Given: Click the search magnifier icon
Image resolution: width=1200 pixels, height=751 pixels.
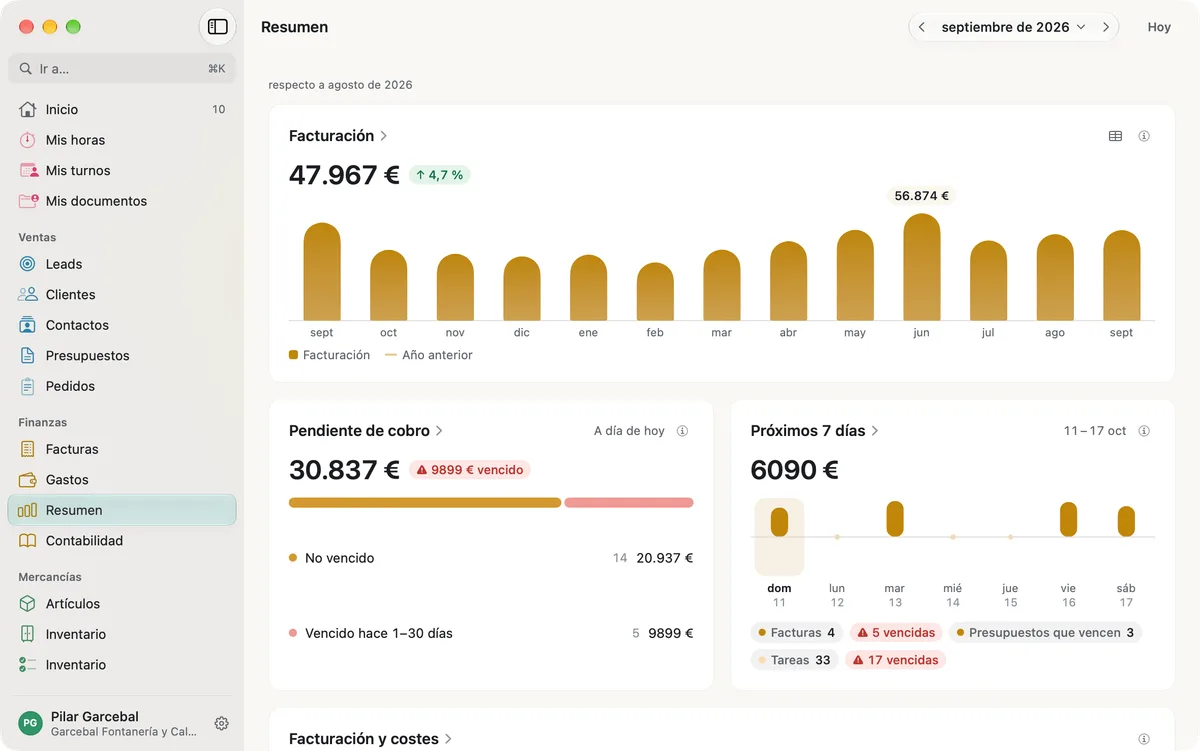Looking at the screenshot, I should point(26,69).
